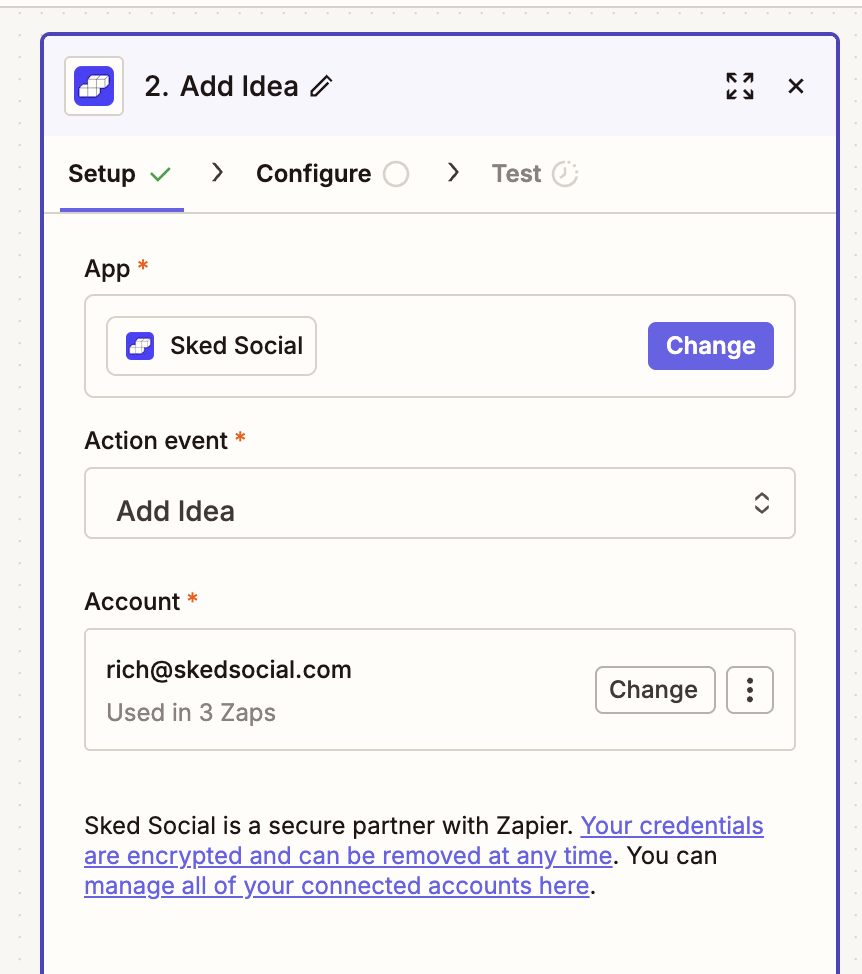
Task: Follow the manage connected accounts link
Action: point(336,886)
